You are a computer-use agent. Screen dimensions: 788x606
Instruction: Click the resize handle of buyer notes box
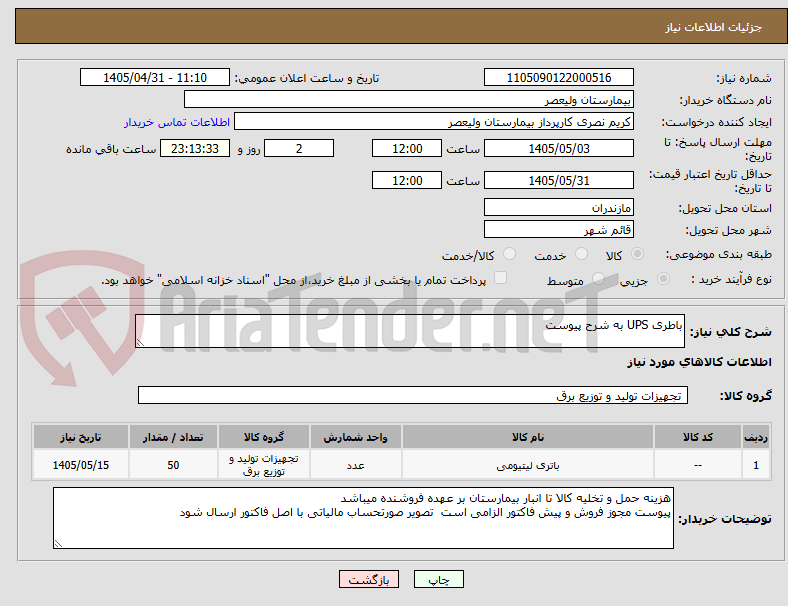(x=58, y=544)
